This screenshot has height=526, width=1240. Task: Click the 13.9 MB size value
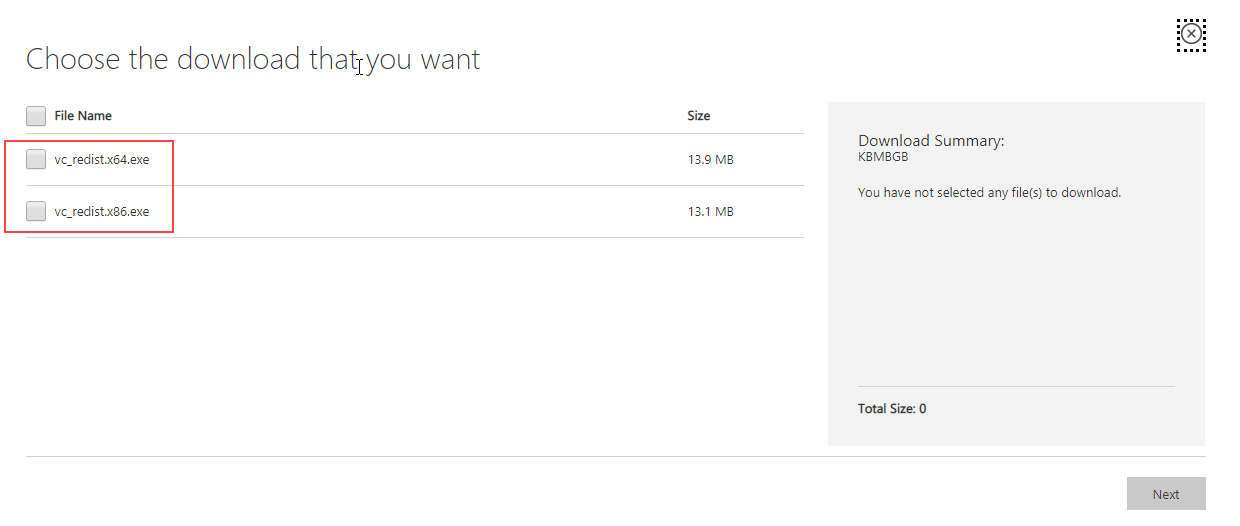pyautogui.click(x=710, y=159)
